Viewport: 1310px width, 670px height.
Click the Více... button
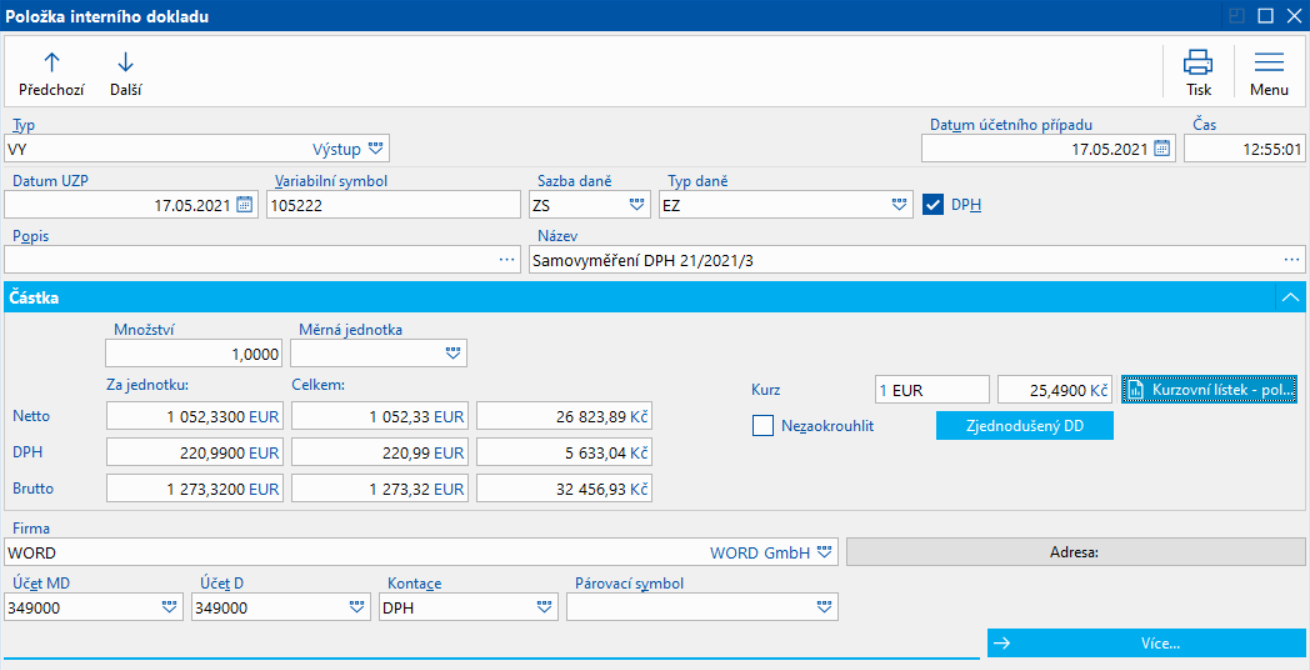tap(1146, 643)
